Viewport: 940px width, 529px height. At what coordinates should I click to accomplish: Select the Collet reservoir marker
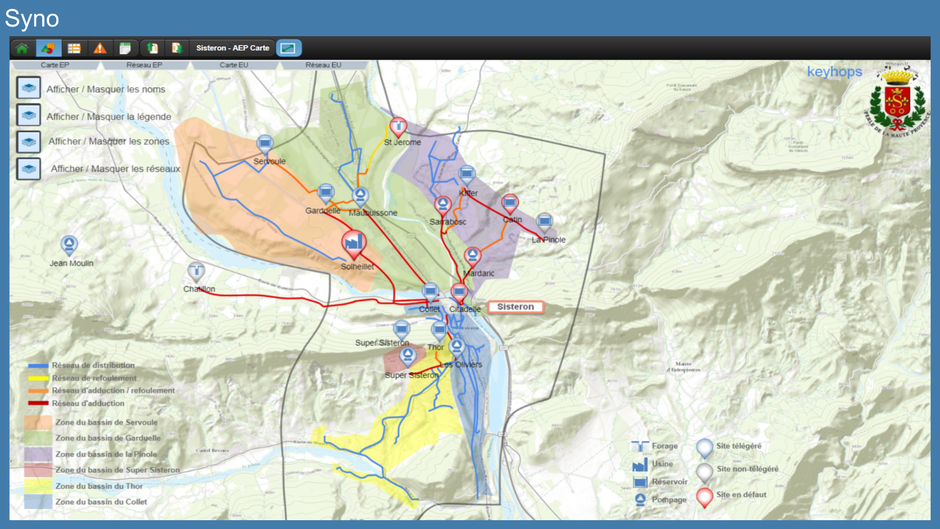(x=430, y=293)
